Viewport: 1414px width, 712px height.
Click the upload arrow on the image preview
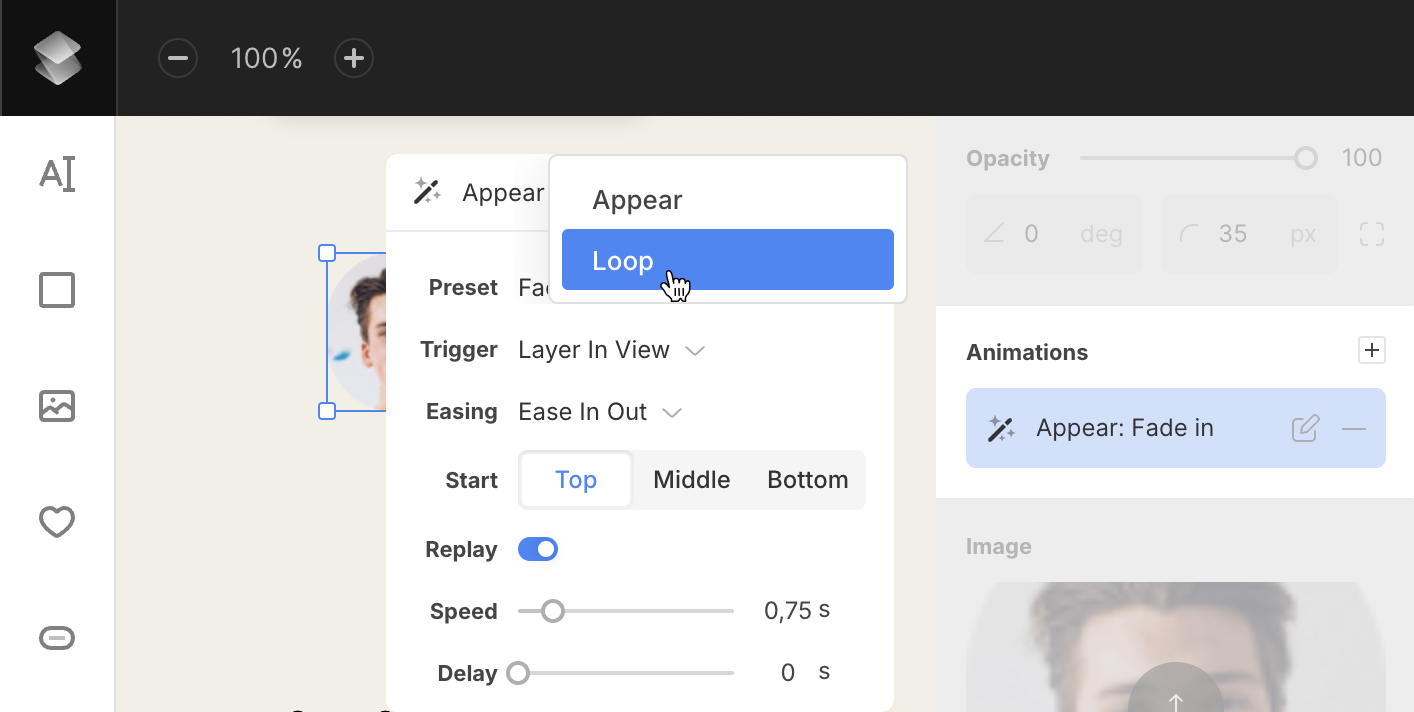pos(1176,698)
